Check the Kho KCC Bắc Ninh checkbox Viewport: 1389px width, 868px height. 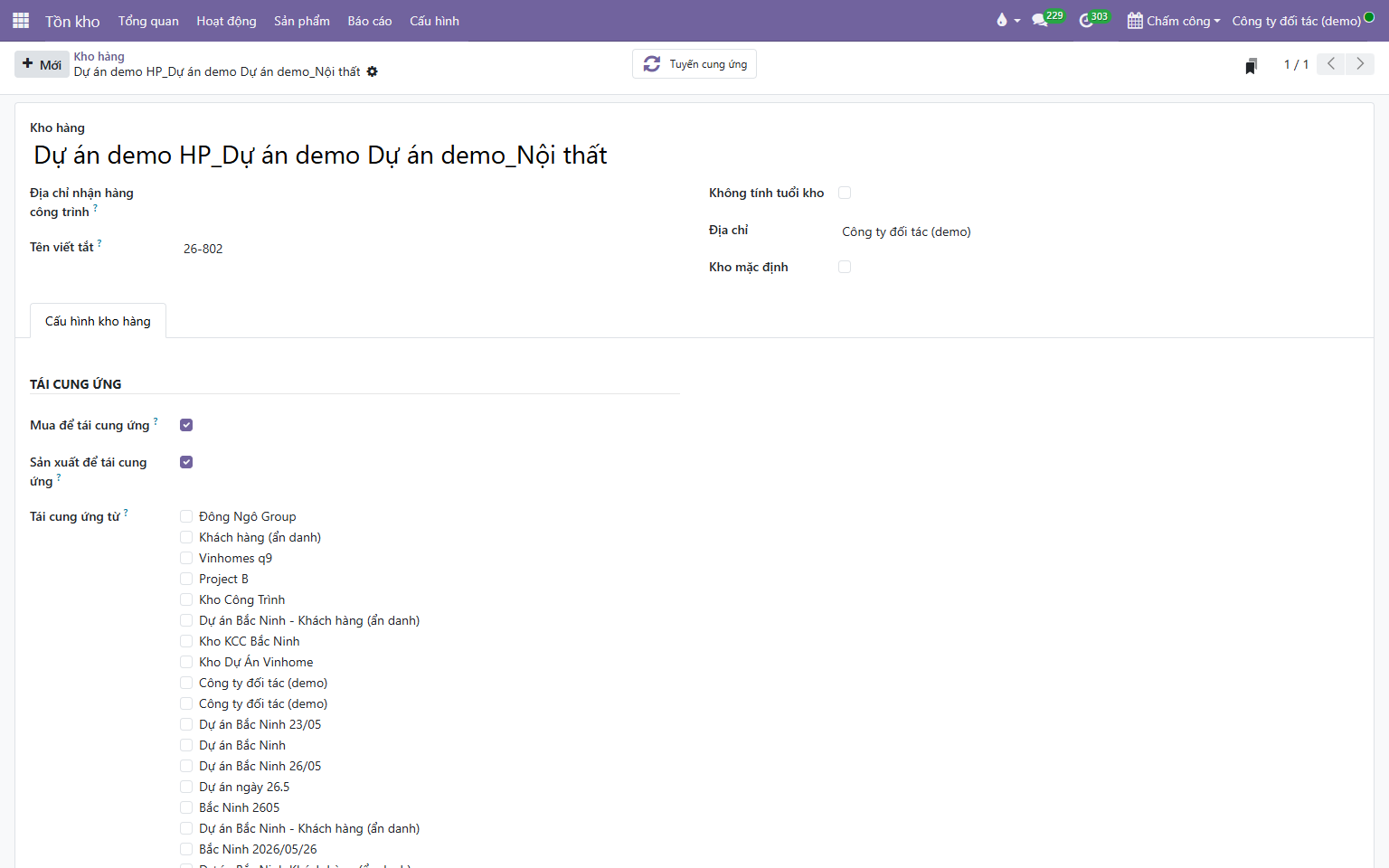point(186,641)
